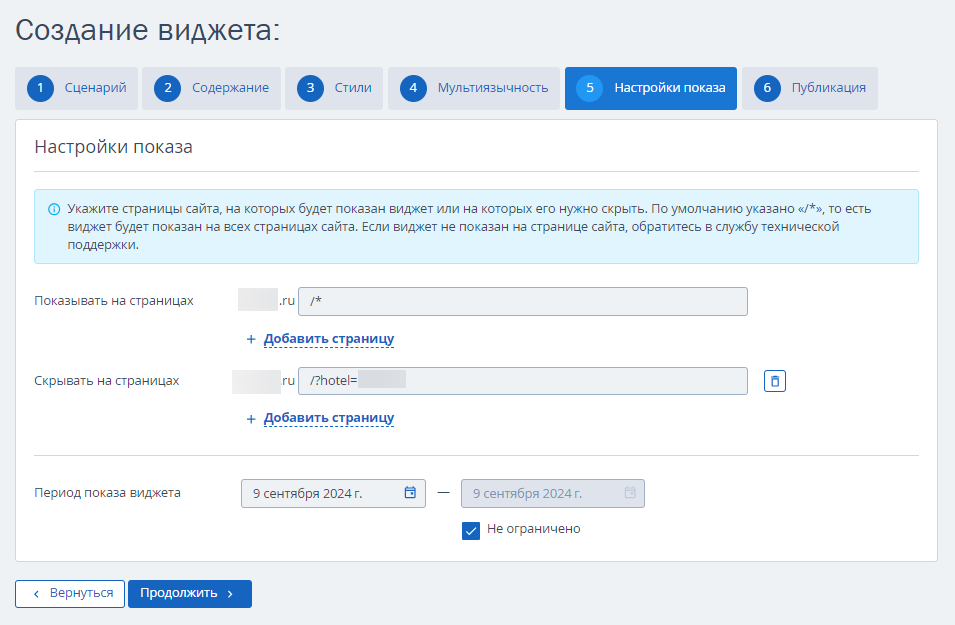This screenshot has height=625, width=955.
Task: Click the Вернуться button
Action: pyautogui.click(x=70, y=594)
